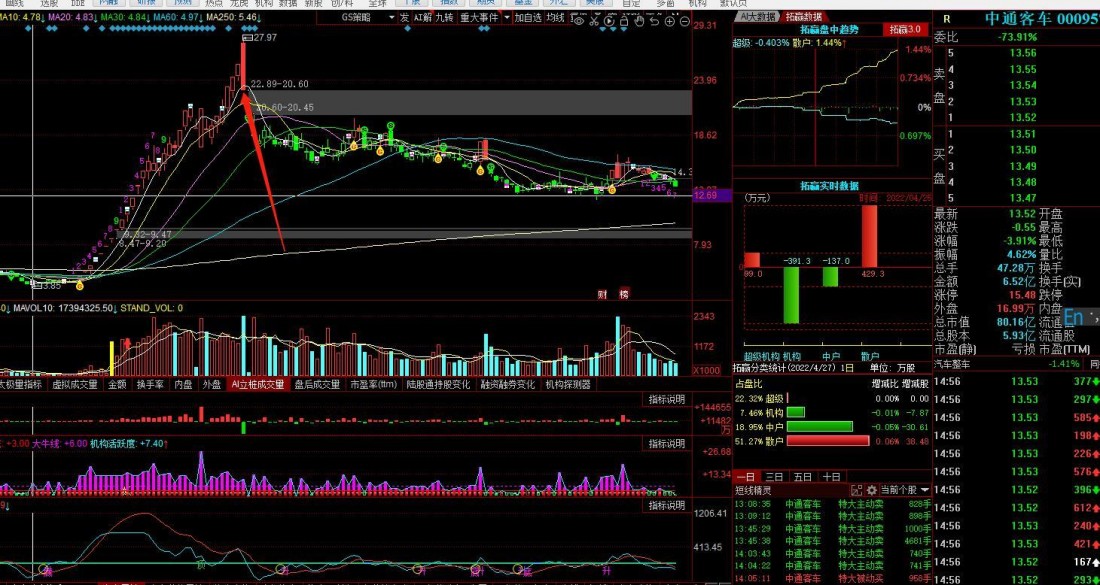Click the En input method indicator
The width and height of the screenshot is (1100, 585).
(x=1073, y=317)
